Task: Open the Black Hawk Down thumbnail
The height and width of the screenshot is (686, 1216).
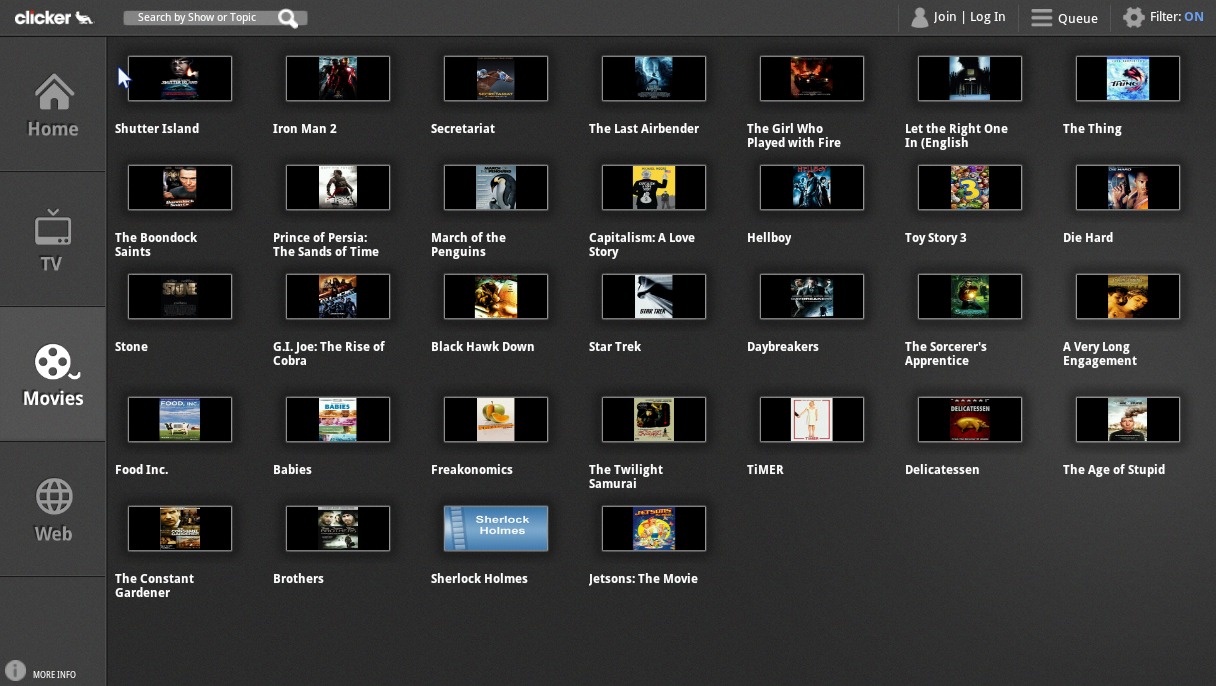Action: point(496,296)
